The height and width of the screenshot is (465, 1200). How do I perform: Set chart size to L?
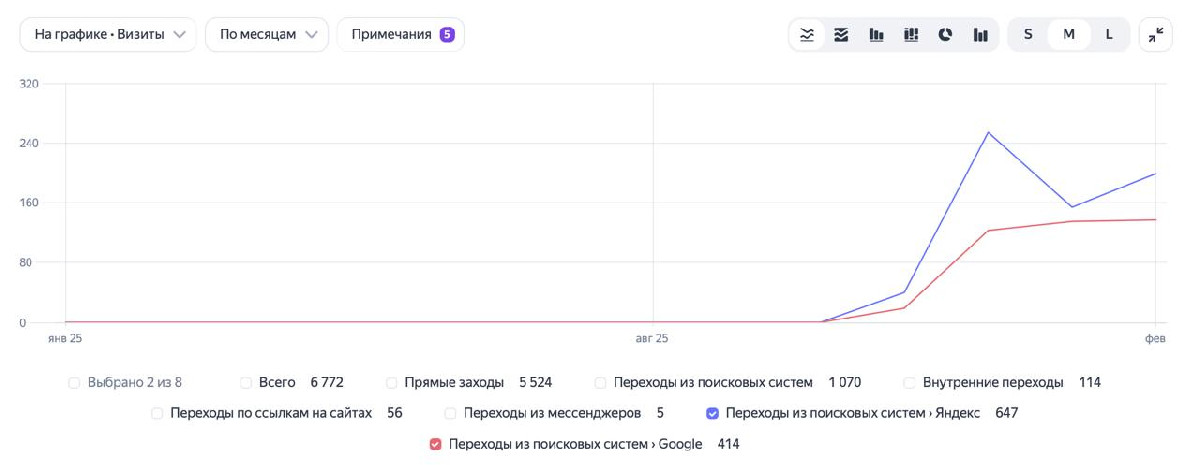coord(1109,34)
